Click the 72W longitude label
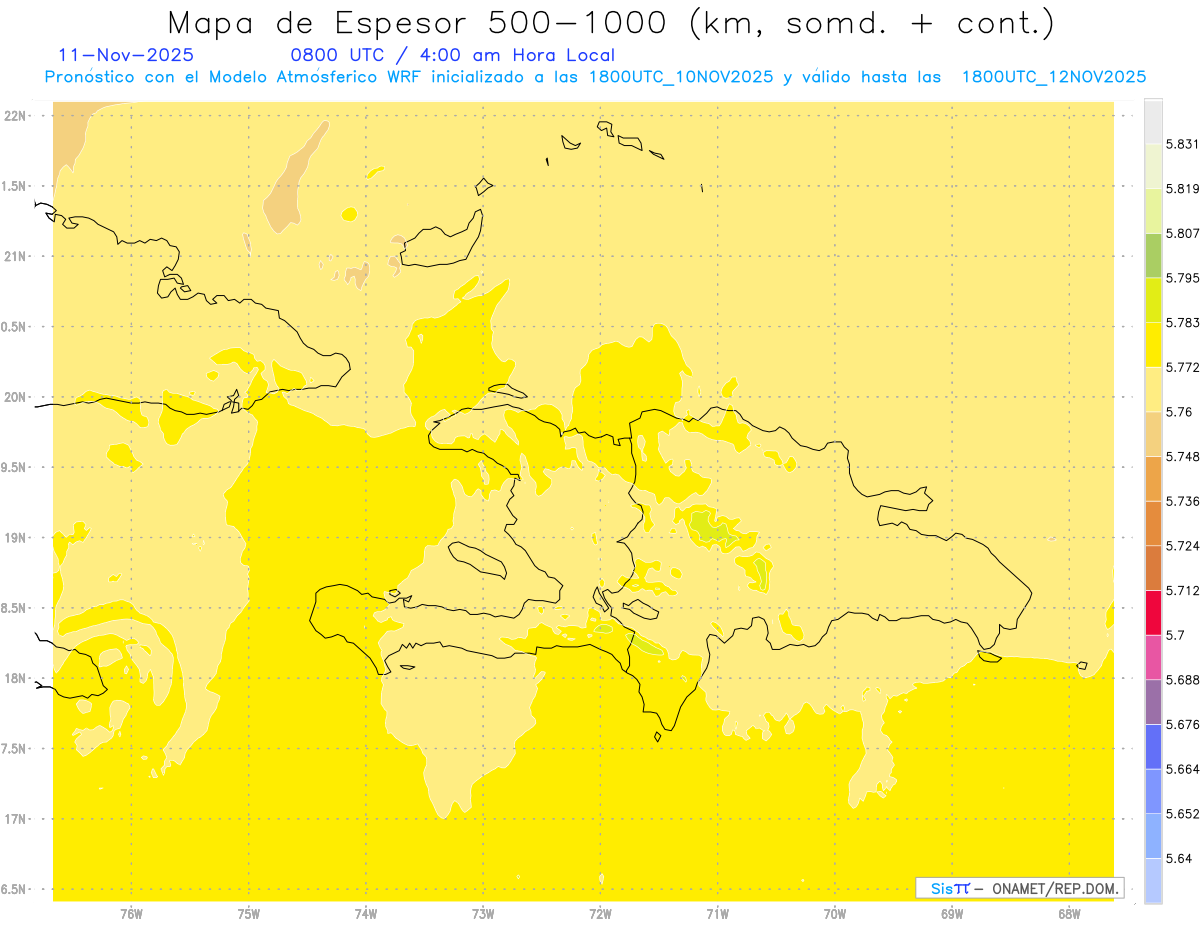The image size is (1200, 927). (600, 914)
